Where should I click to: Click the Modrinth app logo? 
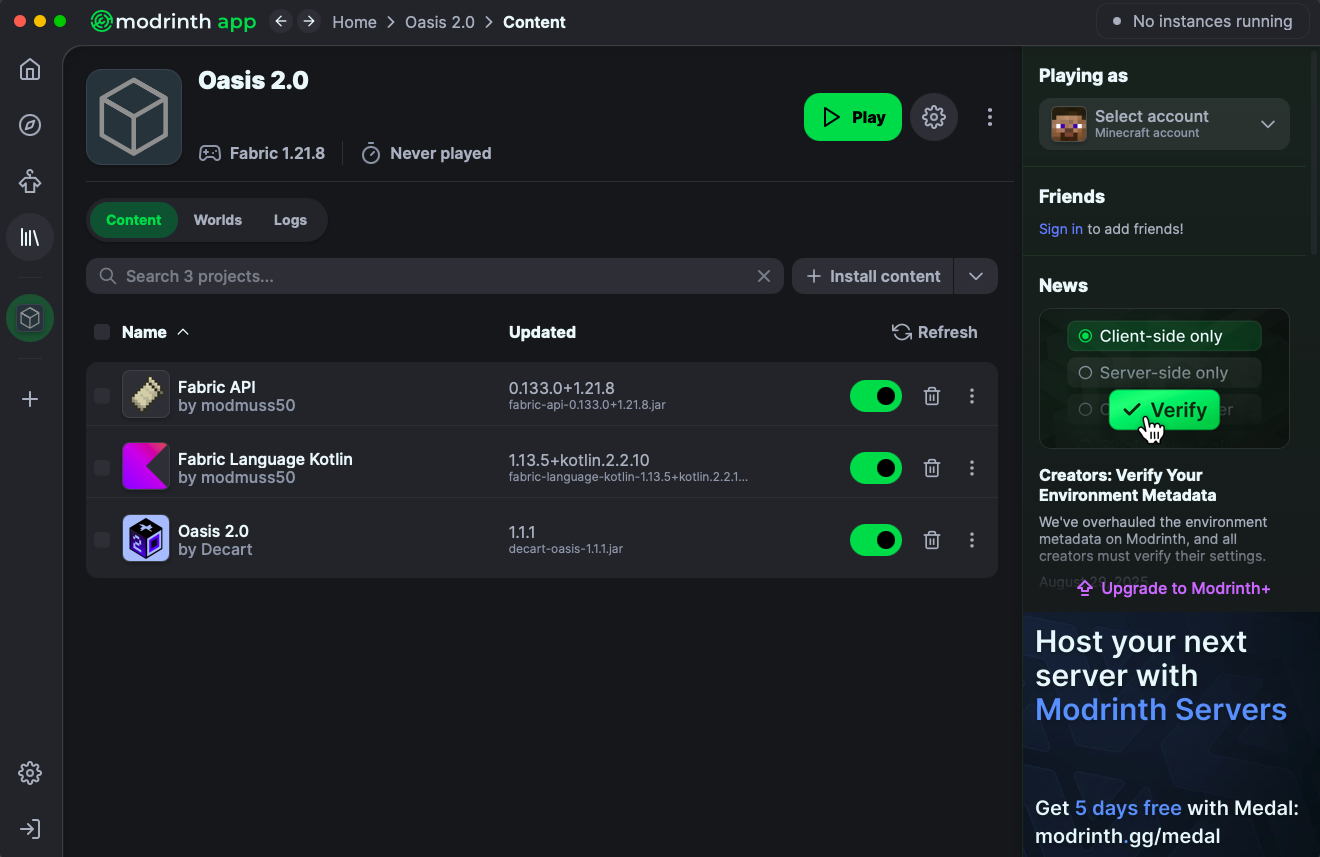click(173, 21)
